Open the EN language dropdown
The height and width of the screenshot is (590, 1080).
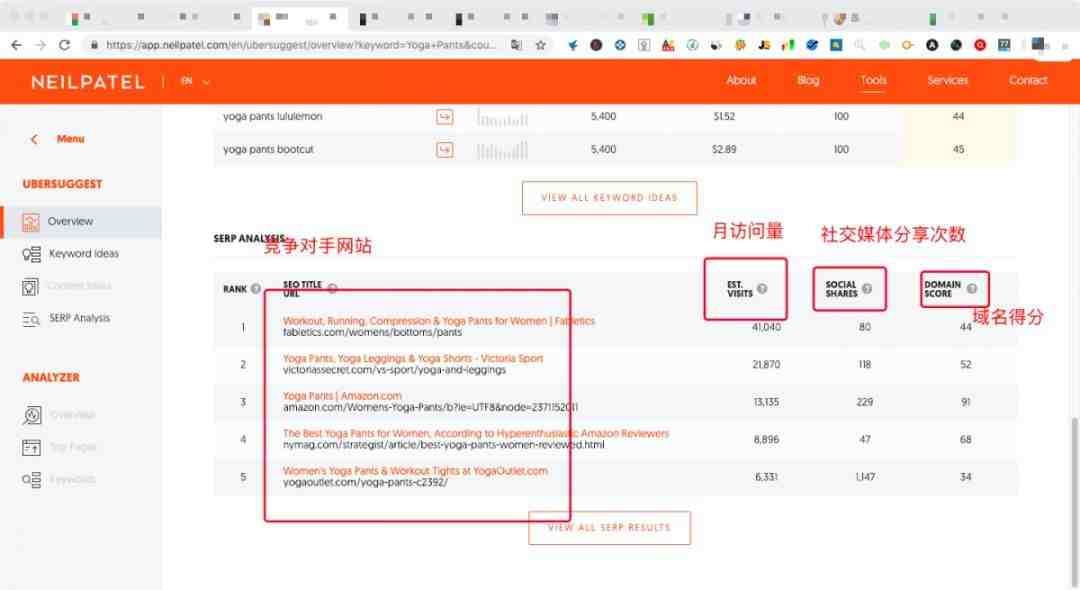tap(195, 81)
